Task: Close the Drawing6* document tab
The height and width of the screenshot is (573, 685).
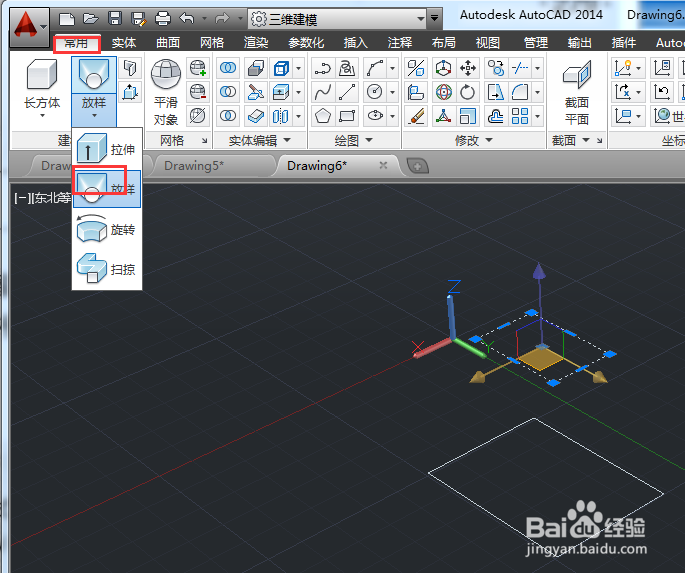Action: pyautogui.click(x=383, y=165)
